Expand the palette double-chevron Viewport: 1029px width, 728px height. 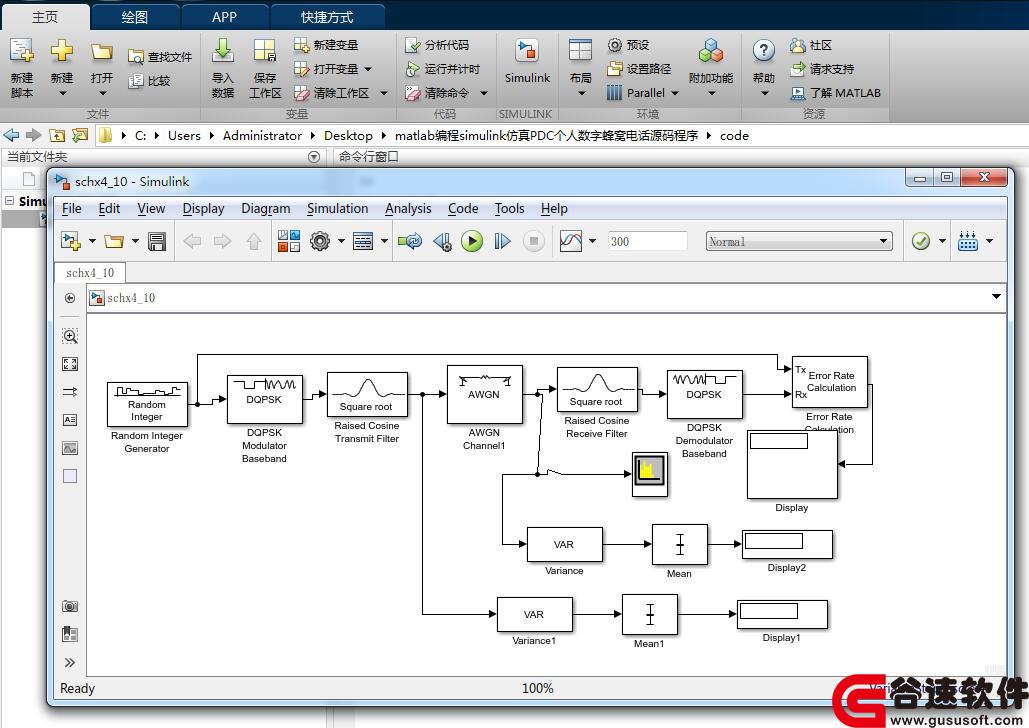point(70,662)
